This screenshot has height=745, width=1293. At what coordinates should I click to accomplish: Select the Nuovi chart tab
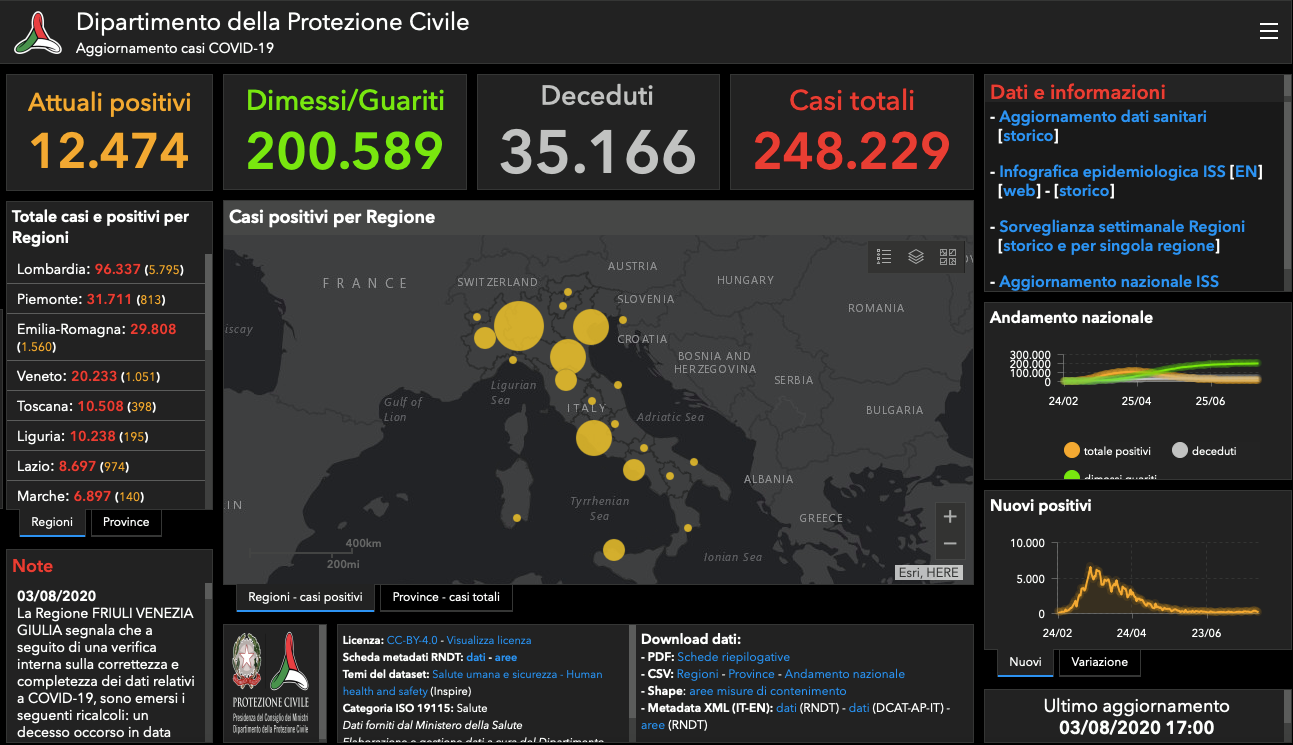point(1025,662)
